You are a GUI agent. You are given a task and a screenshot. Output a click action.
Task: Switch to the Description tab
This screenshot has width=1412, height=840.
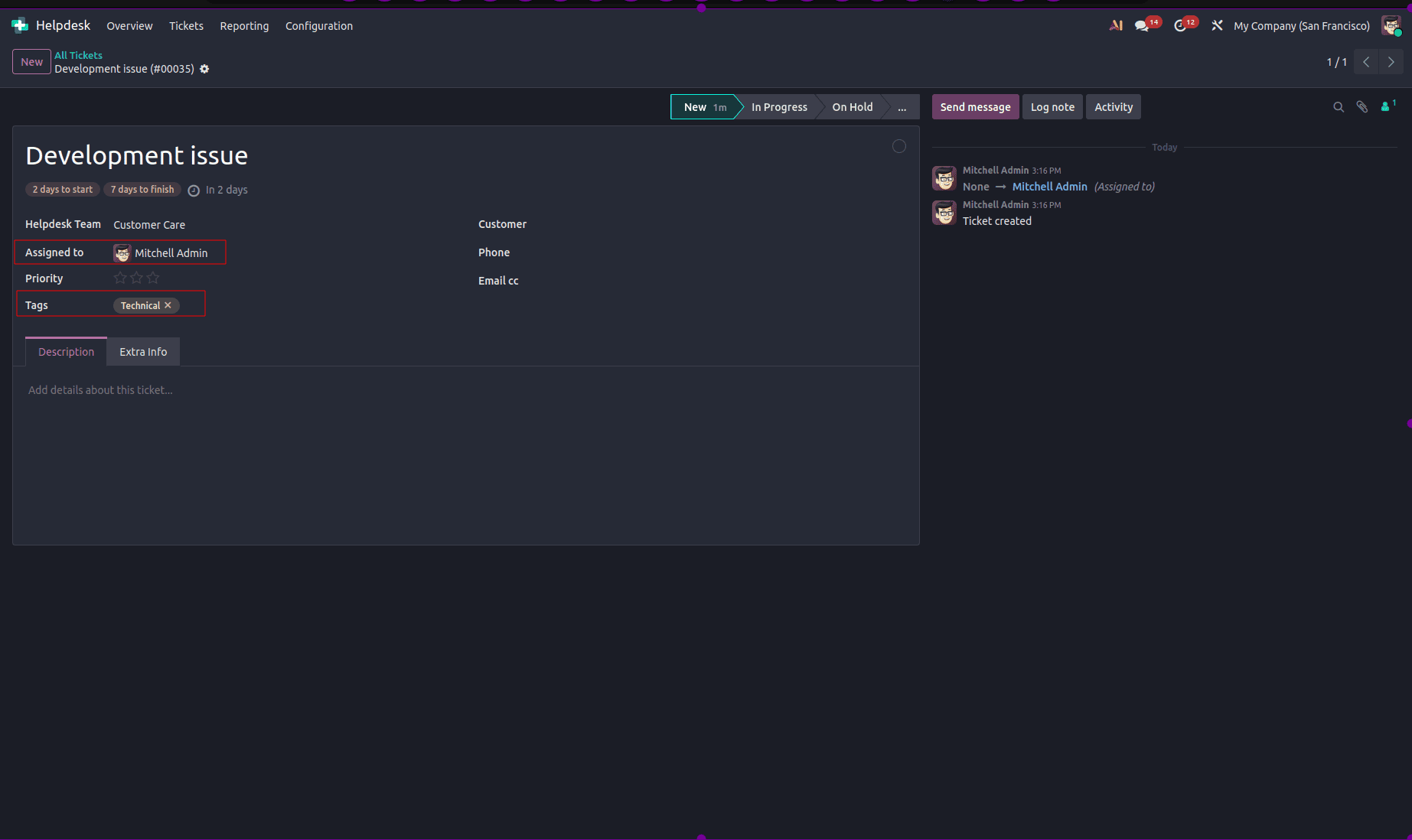(x=67, y=352)
